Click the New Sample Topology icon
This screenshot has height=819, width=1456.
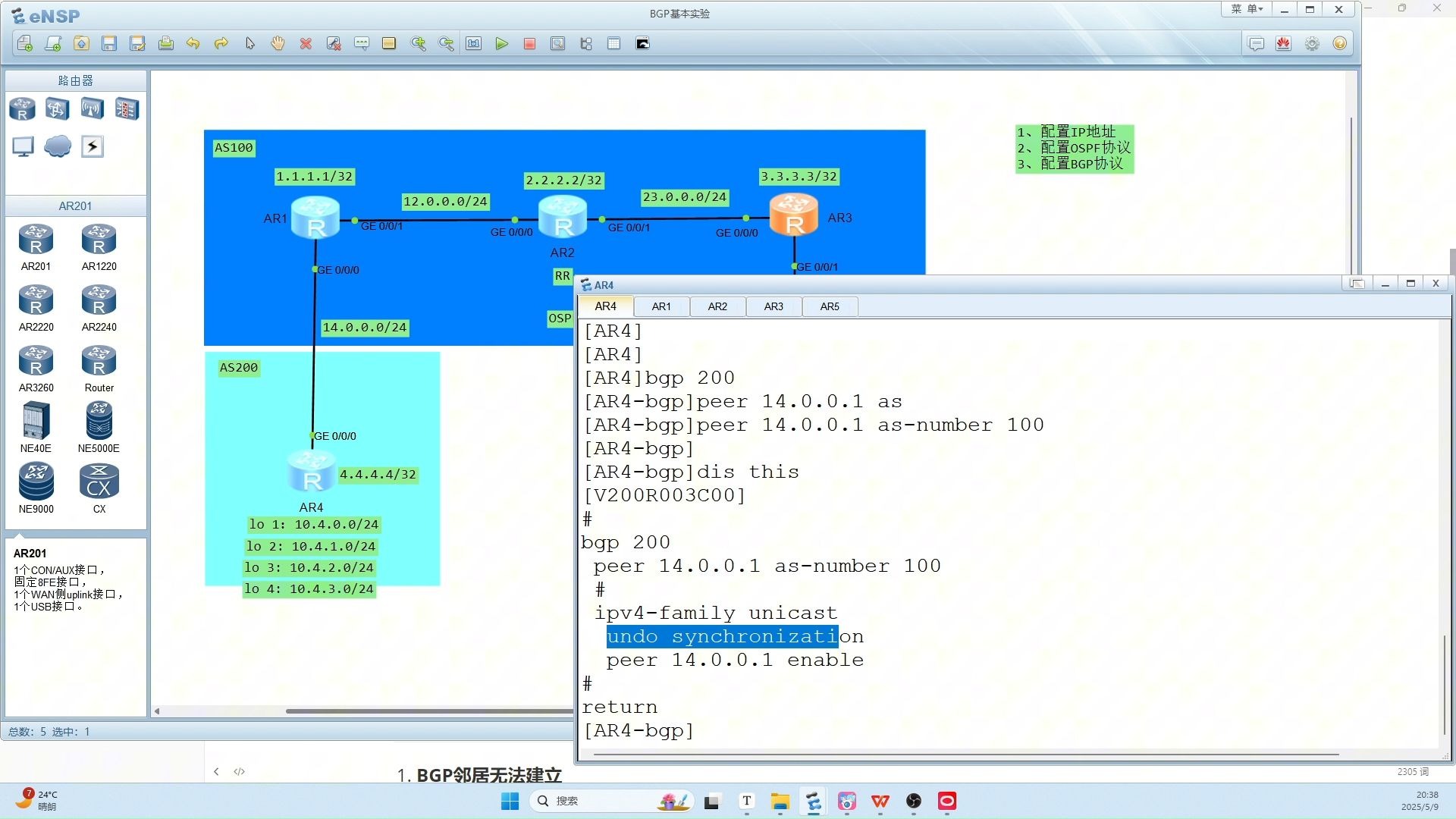[53, 44]
